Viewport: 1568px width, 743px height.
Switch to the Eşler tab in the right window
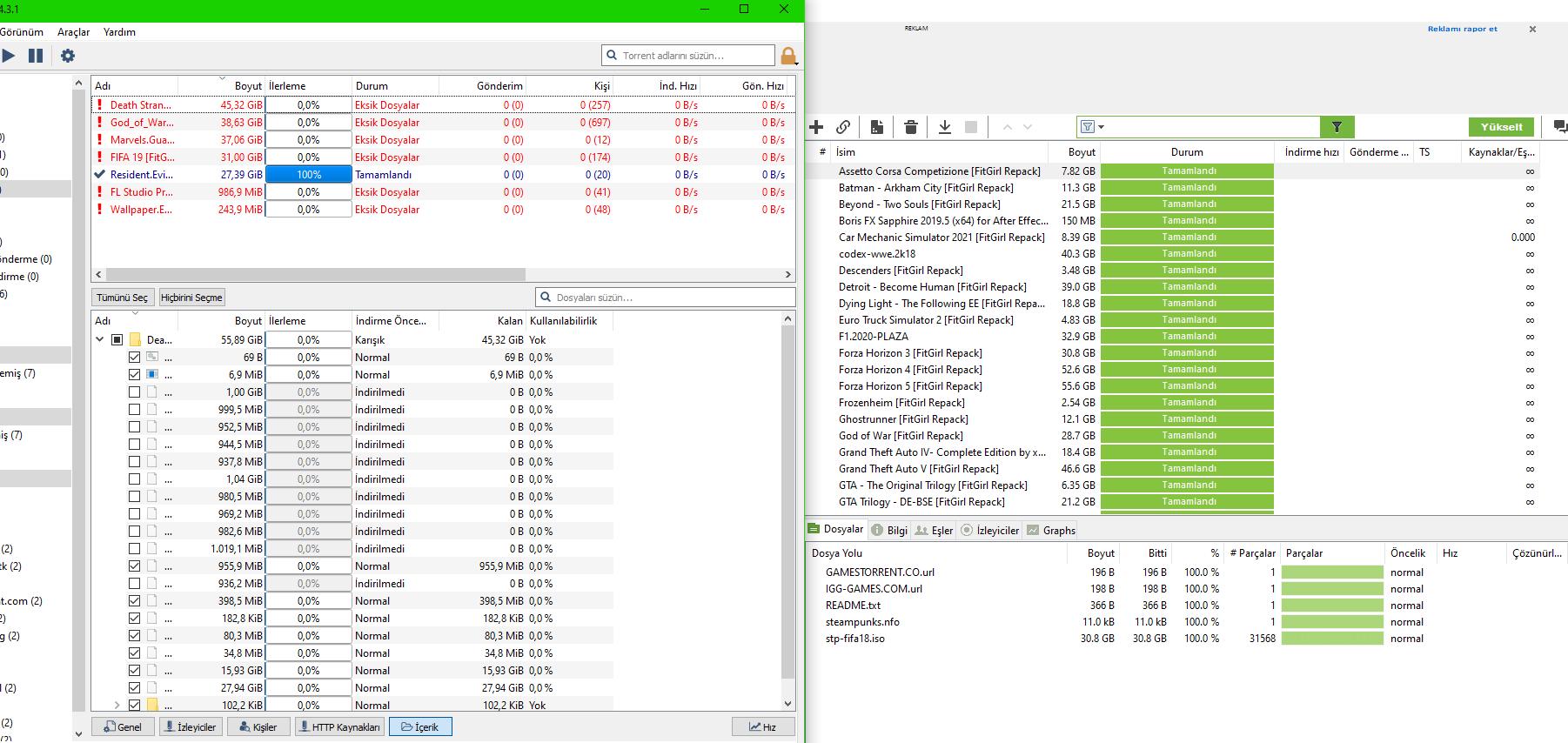(x=934, y=531)
